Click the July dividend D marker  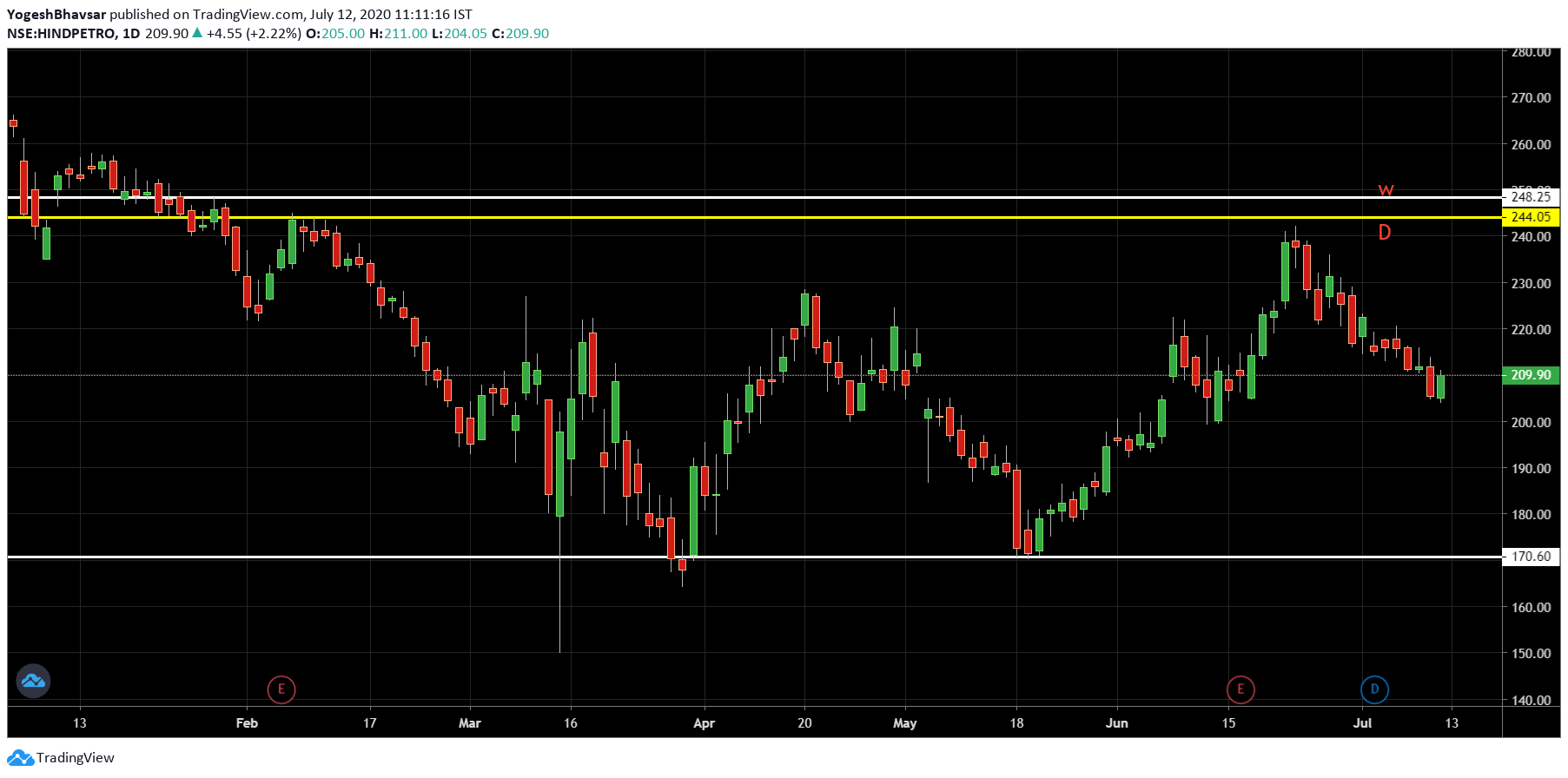[1374, 689]
